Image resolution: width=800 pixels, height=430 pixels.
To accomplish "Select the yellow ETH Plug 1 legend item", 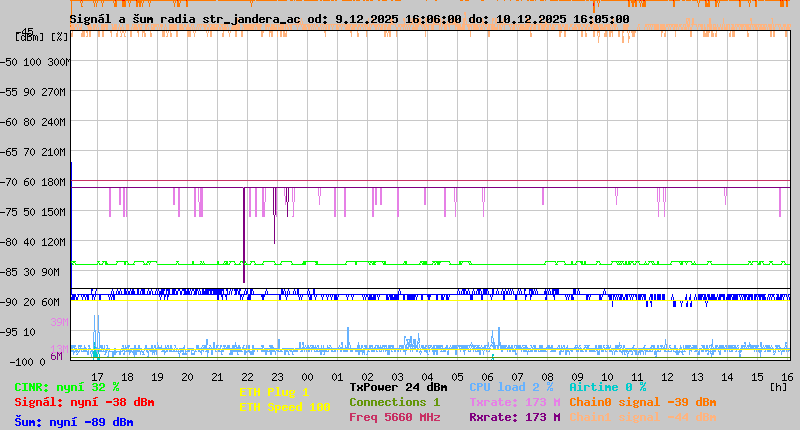I will click(274, 392).
